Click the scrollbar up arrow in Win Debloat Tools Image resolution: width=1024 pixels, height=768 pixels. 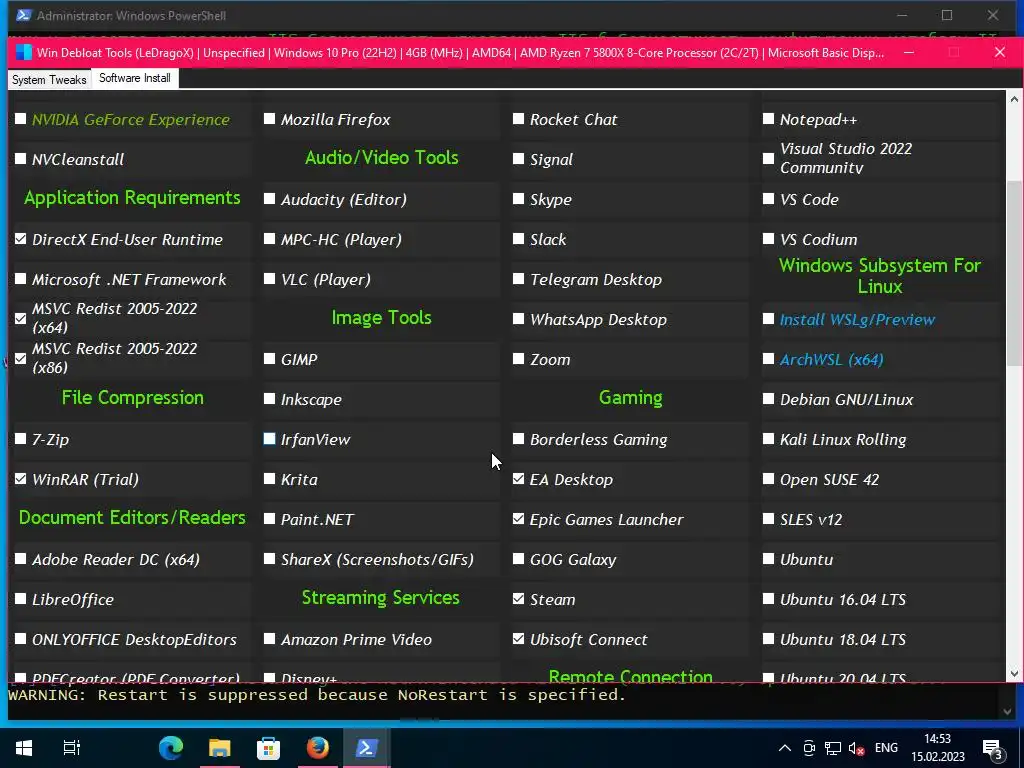1014,99
